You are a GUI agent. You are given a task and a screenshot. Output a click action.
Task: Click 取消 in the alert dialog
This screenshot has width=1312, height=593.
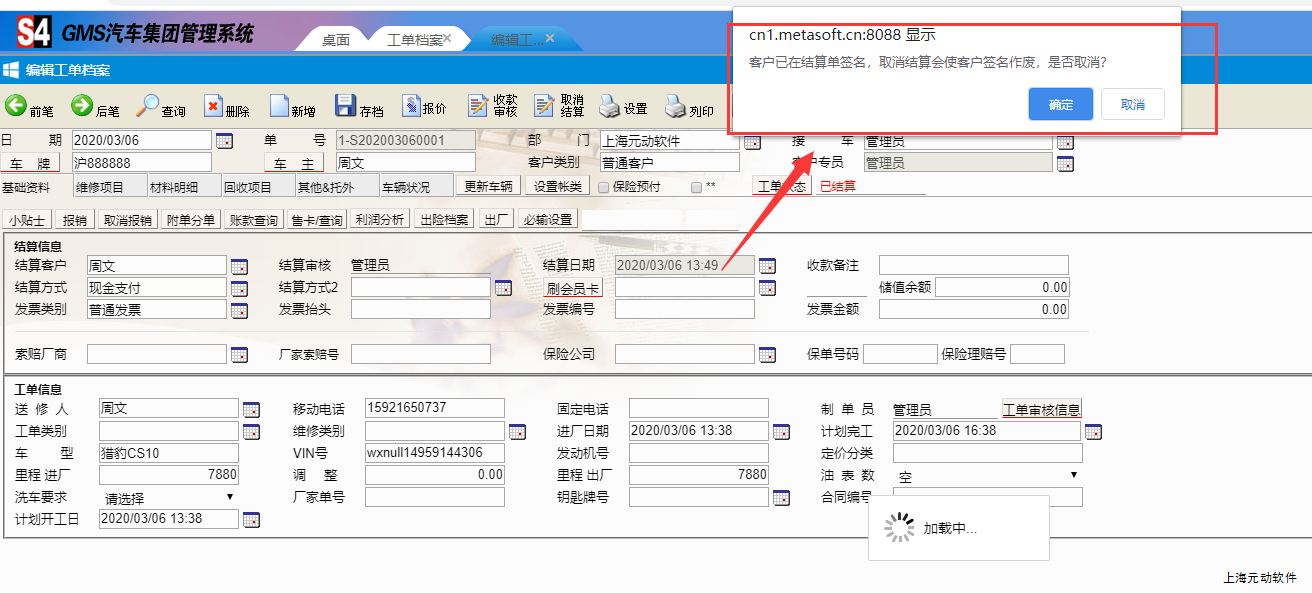1132,105
